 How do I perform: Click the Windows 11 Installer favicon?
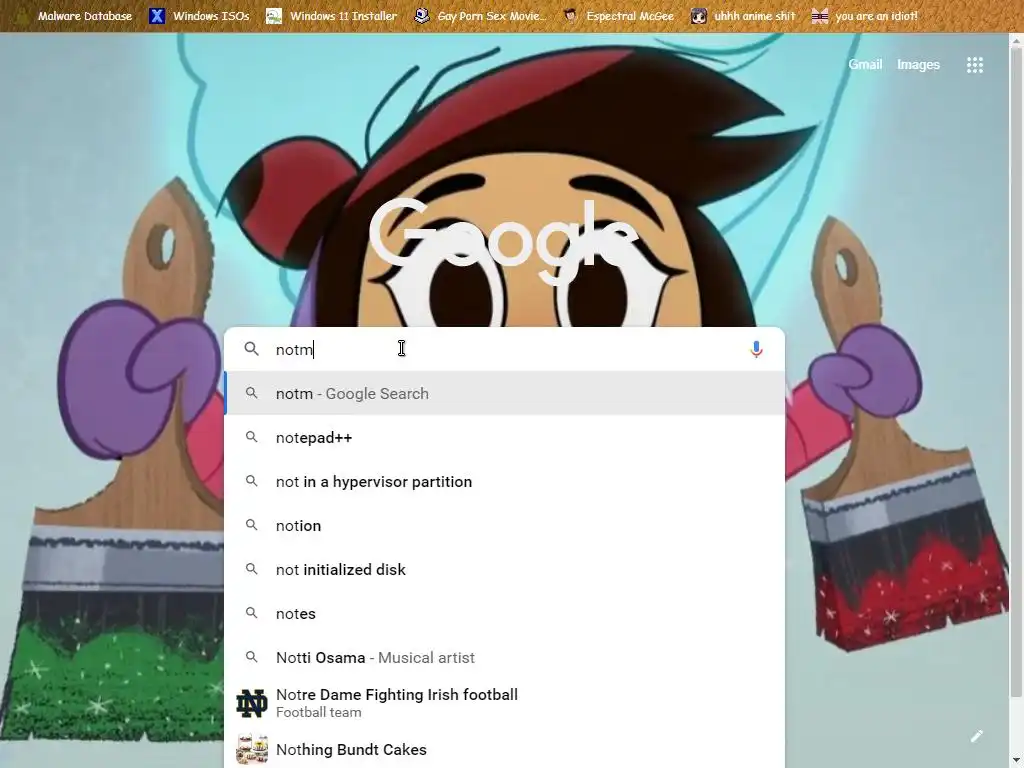274,16
